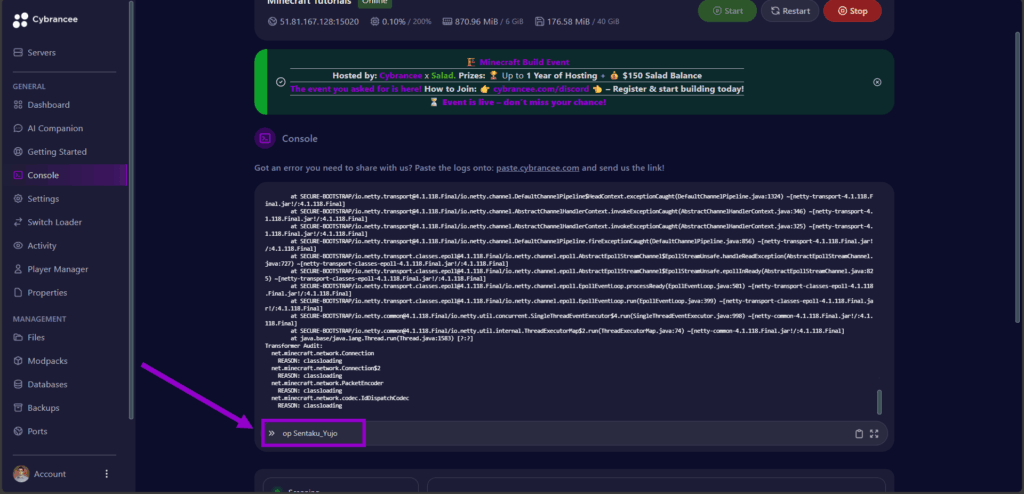1024x494 pixels.
Task: Open AI Companion
Action: (x=55, y=128)
